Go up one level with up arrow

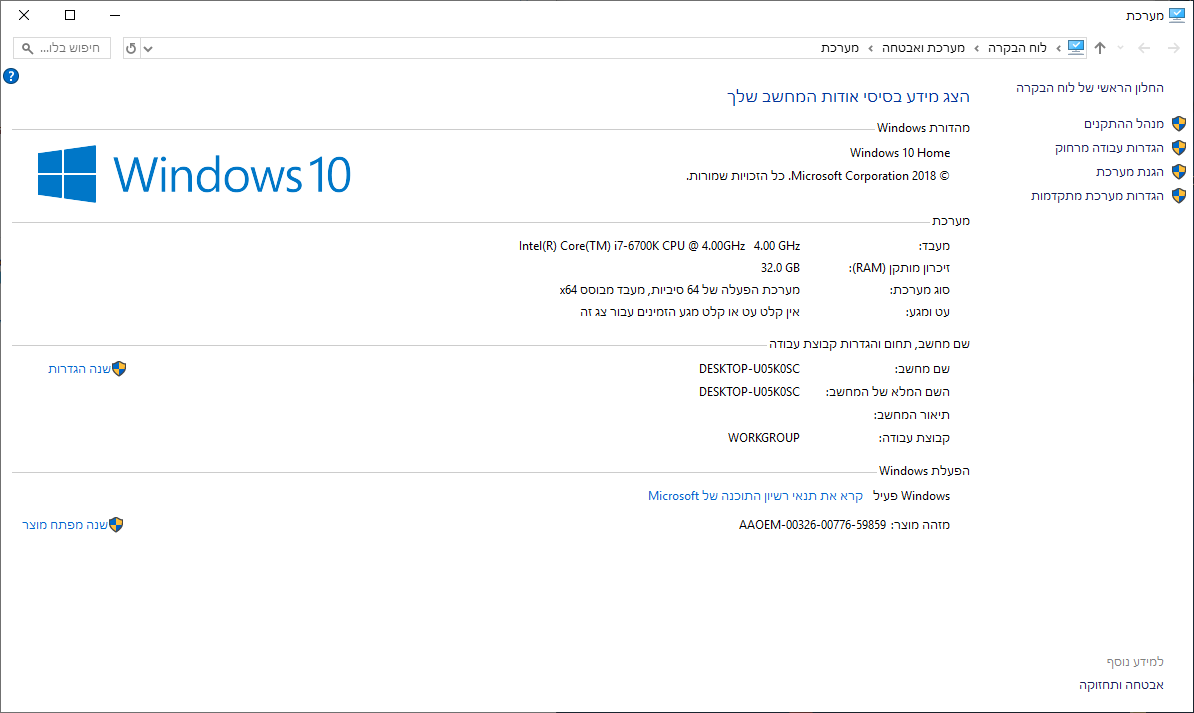(x=1100, y=48)
